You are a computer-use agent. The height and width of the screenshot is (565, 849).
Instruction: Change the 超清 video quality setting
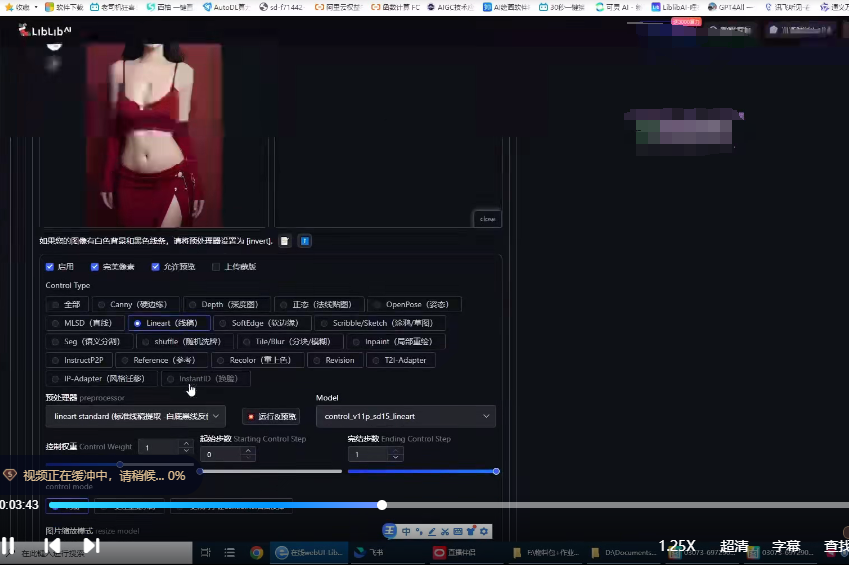734,545
